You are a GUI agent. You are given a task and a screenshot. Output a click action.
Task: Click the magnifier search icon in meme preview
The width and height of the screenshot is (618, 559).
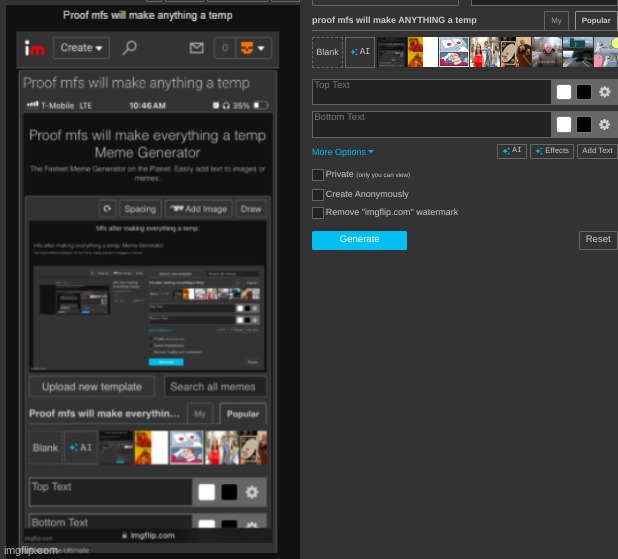click(129, 48)
